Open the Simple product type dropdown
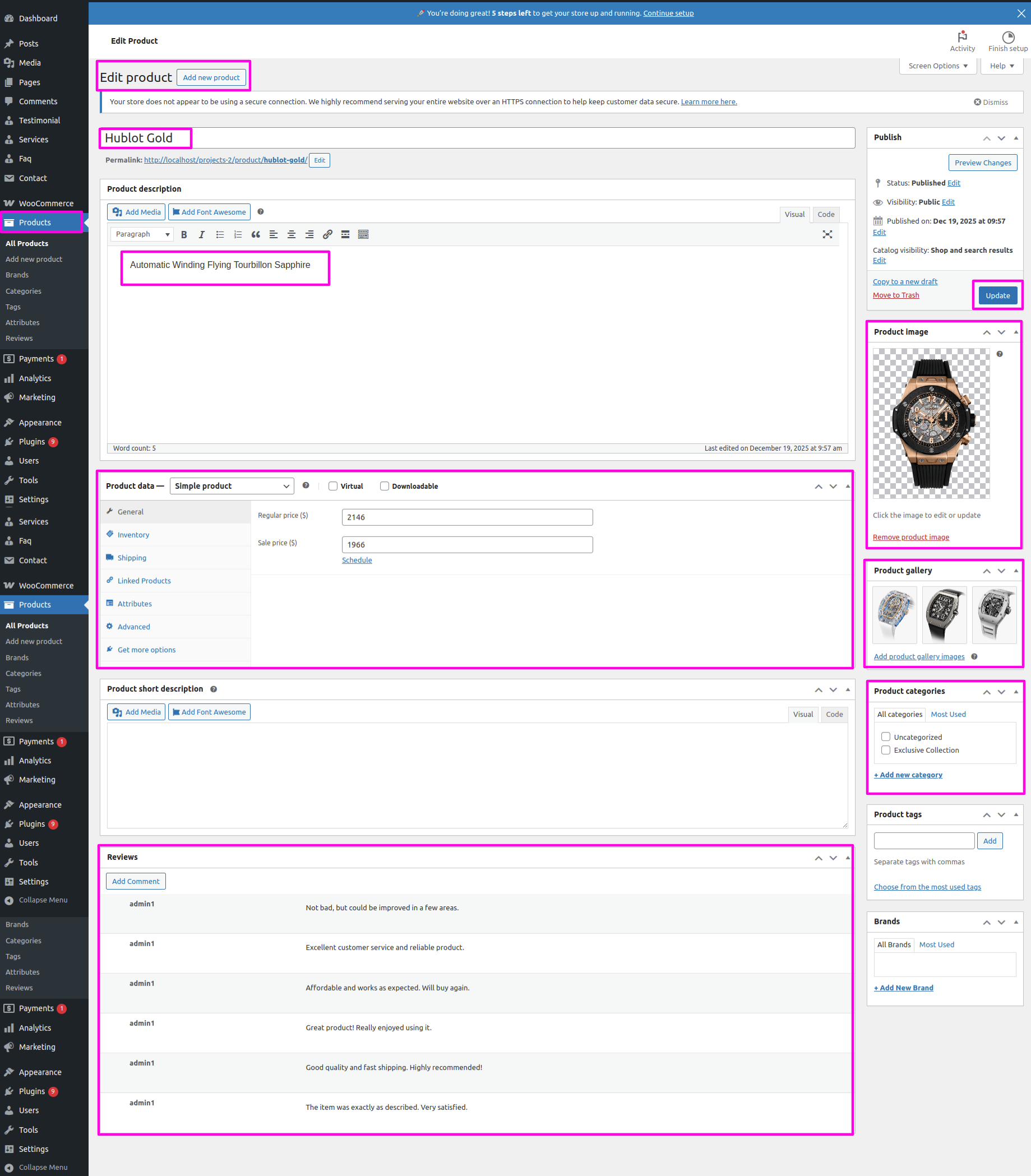Screen dimensions: 1031x1176 pyautogui.click(x=232, y=486)
